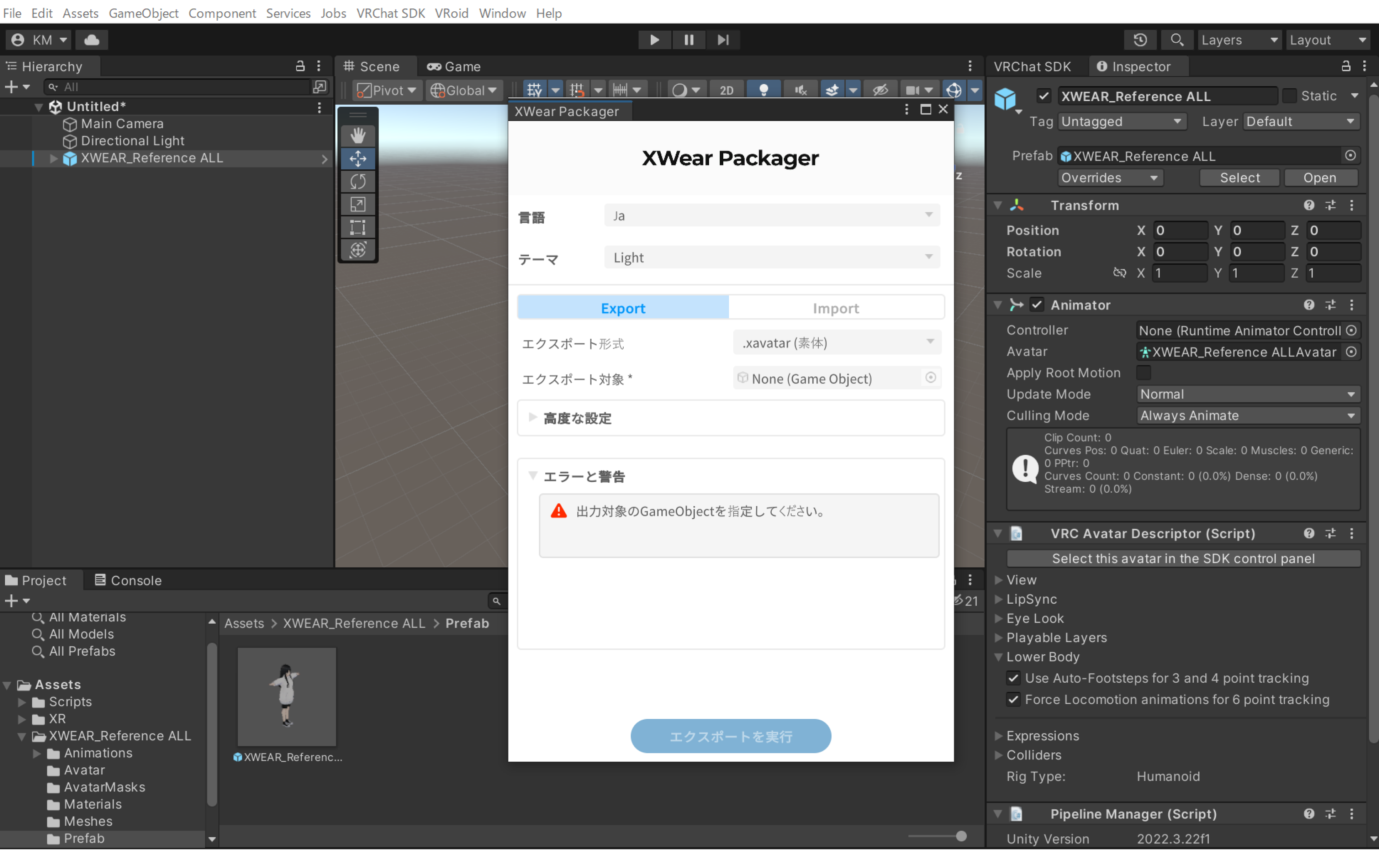The image size is (1379, 868).
Task: Select the Hand view tool
Action: point(358,136)
